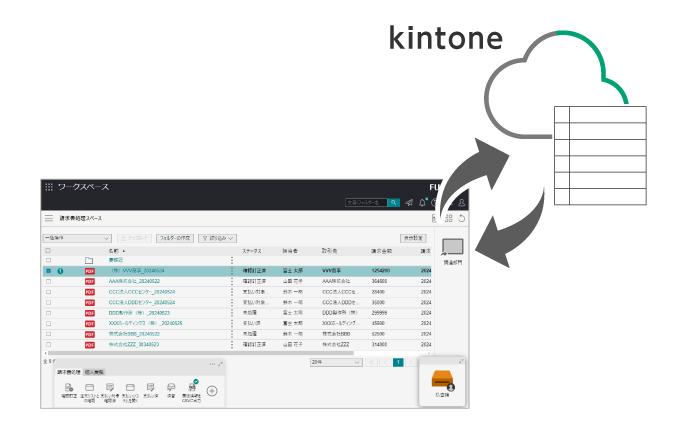The height and width of the screenshot is (431, 686).
Task: Click the 保留 action icon in toolbox
Action: coord(171,388)
